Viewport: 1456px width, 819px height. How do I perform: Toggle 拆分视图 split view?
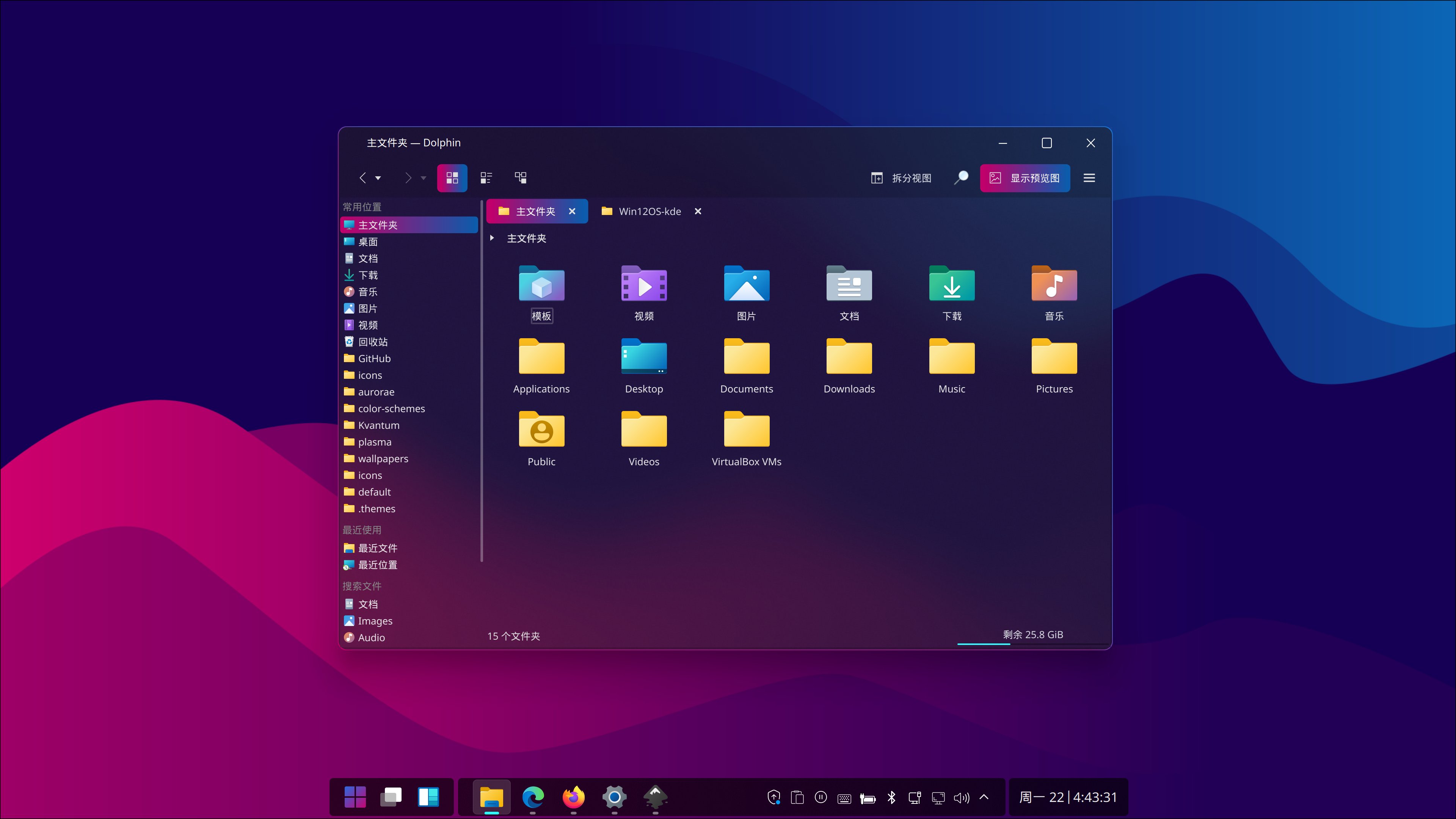[901, 178]
